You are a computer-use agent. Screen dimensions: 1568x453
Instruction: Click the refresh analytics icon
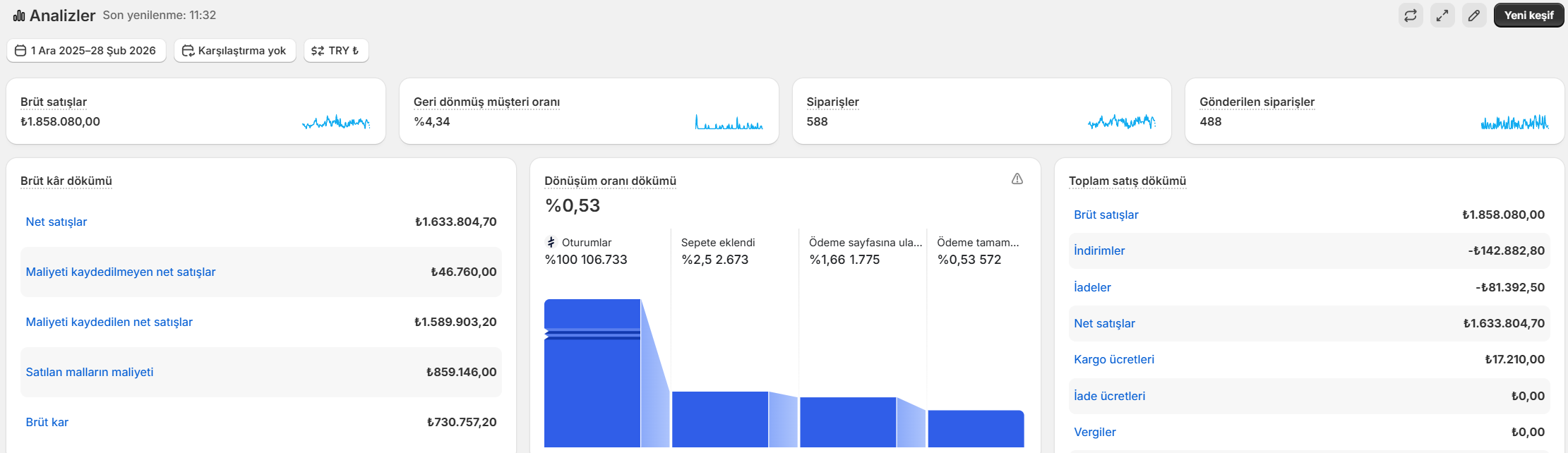[x=1411, y=16]
